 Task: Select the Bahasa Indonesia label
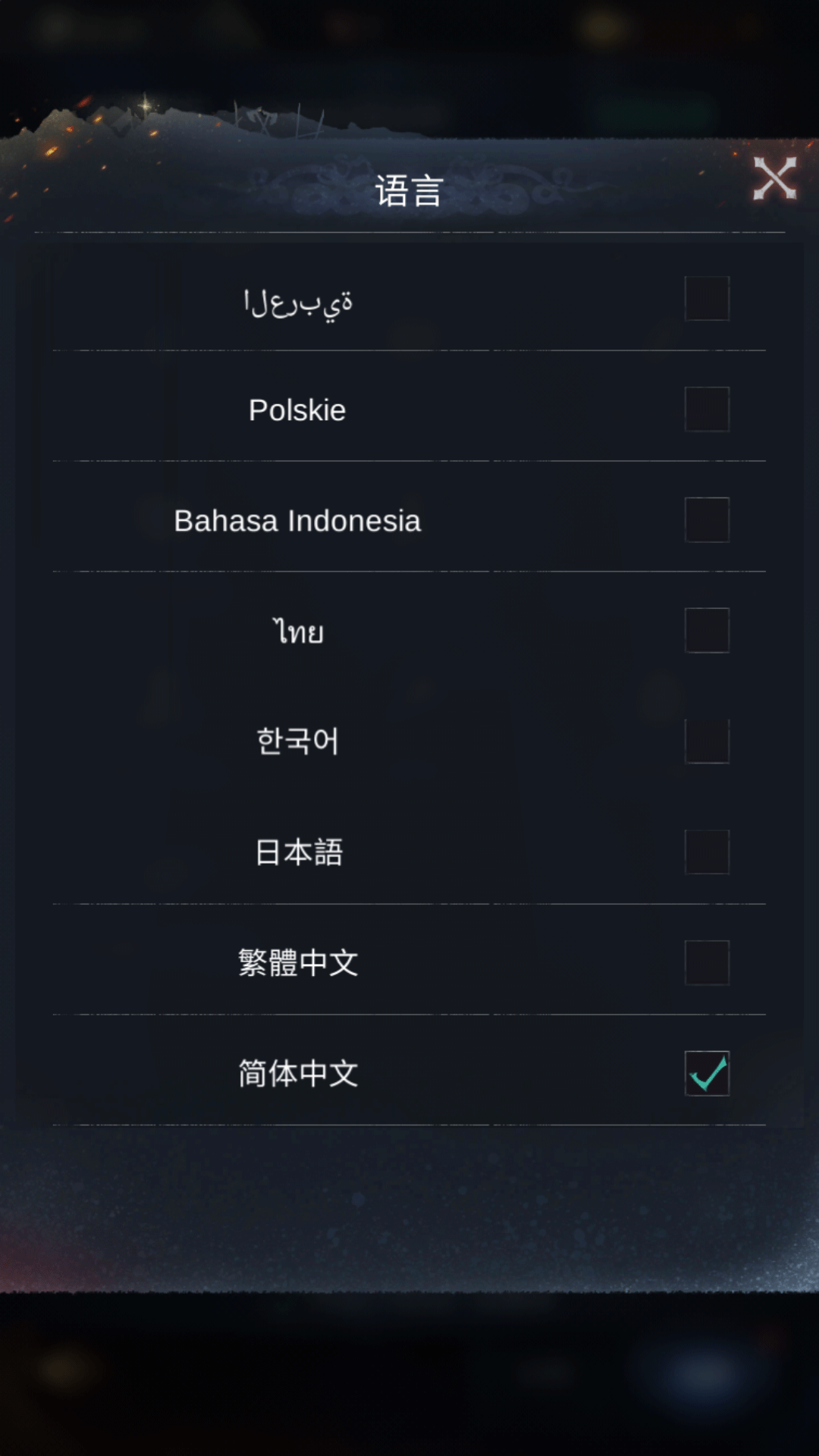click(x=297, y=521)
